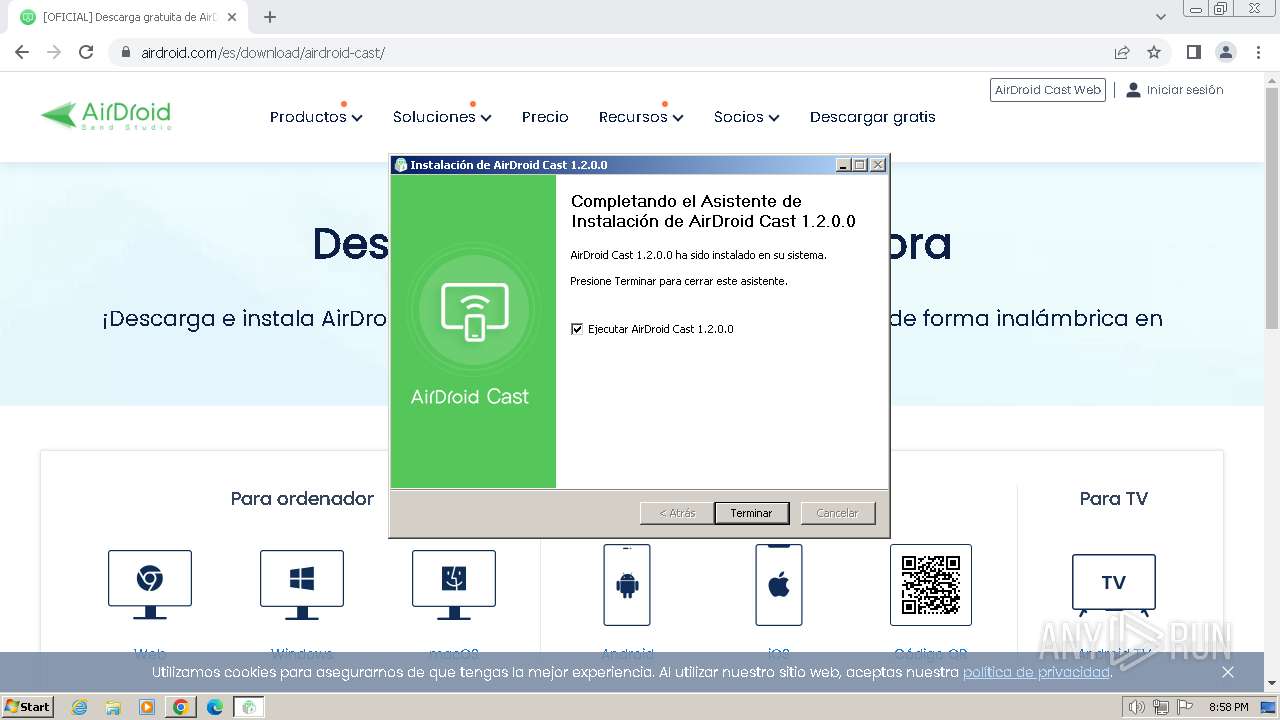Viewport: 1280px width, 720px height.
Task: Click the Para TV heading
Action: (x=1114, y=498)
